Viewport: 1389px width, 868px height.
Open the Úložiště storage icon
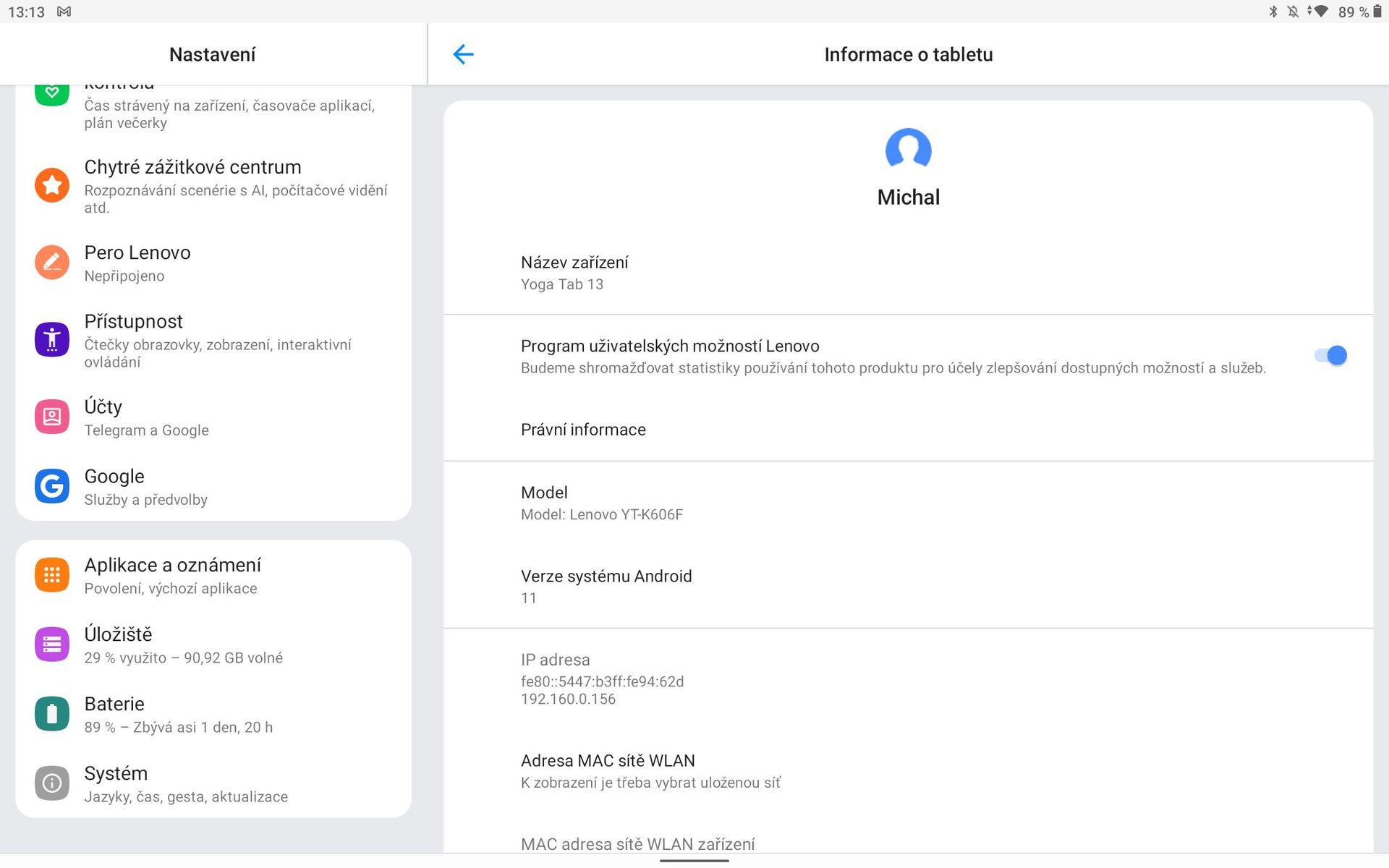[x=52, y=644]
